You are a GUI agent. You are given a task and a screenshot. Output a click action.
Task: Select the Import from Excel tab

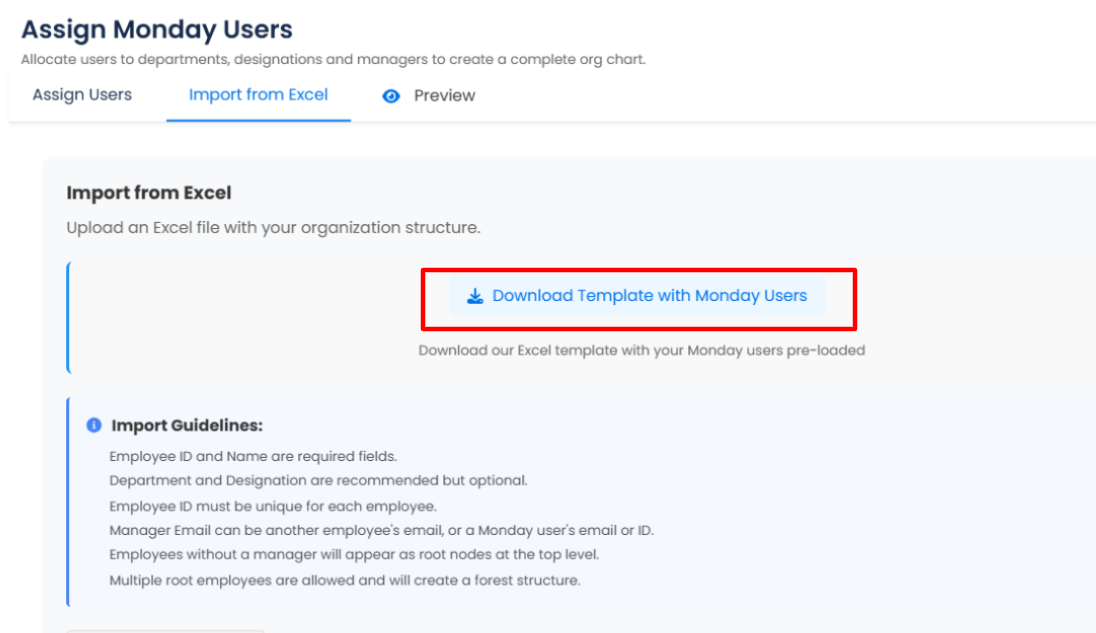(258, 95)
